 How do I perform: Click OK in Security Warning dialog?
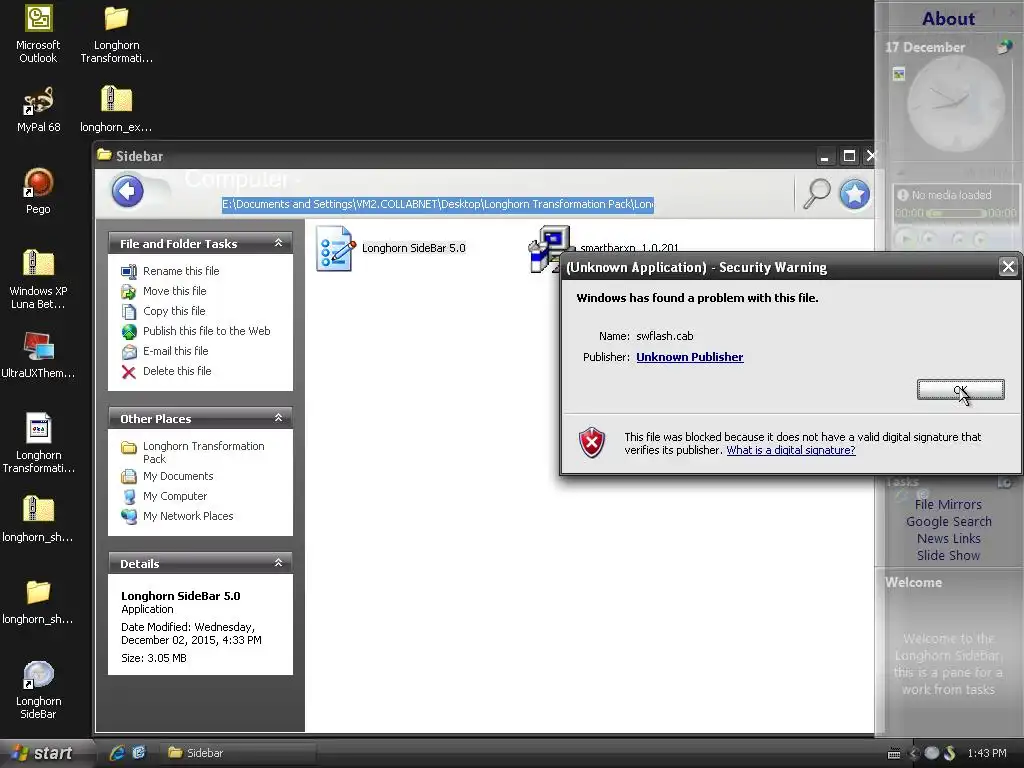(961, 390)
